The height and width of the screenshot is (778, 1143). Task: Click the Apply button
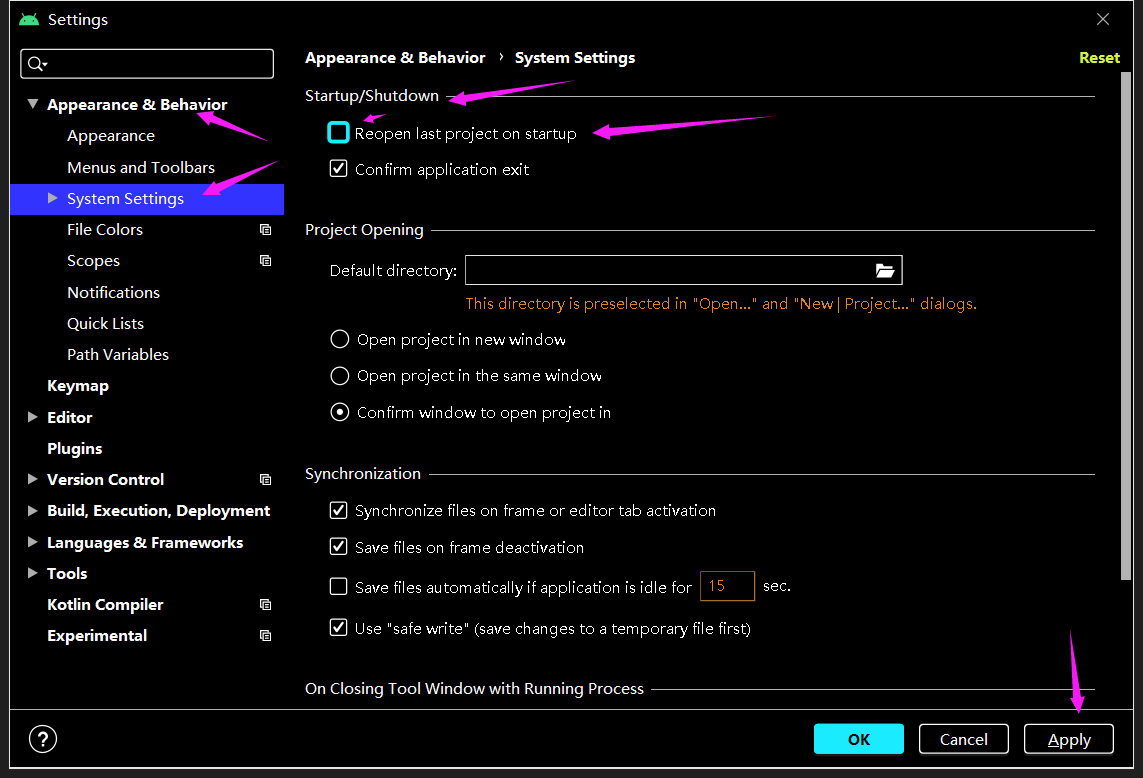pyautogui.click(x=1069, y=739)
